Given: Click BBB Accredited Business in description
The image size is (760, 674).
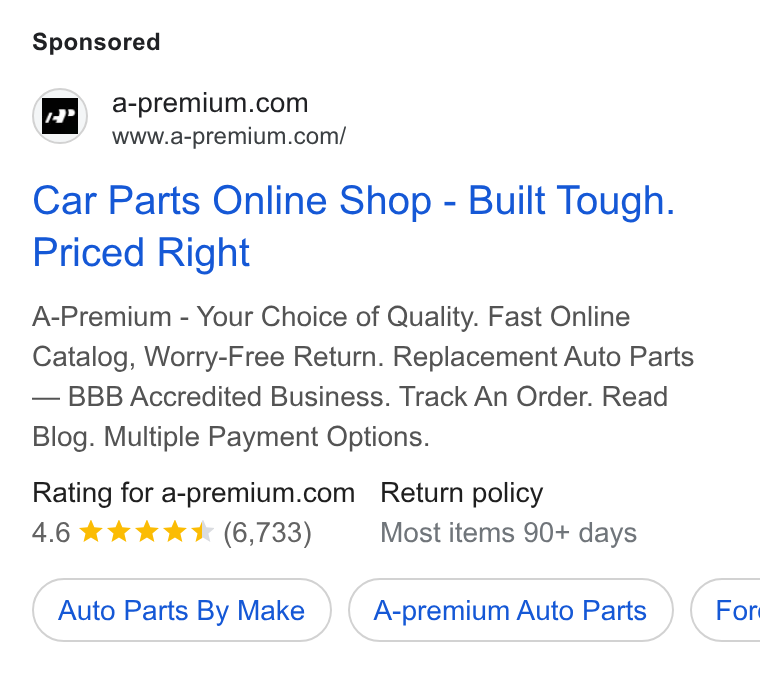Looking at the screenshot, I should tap(228, 397).
